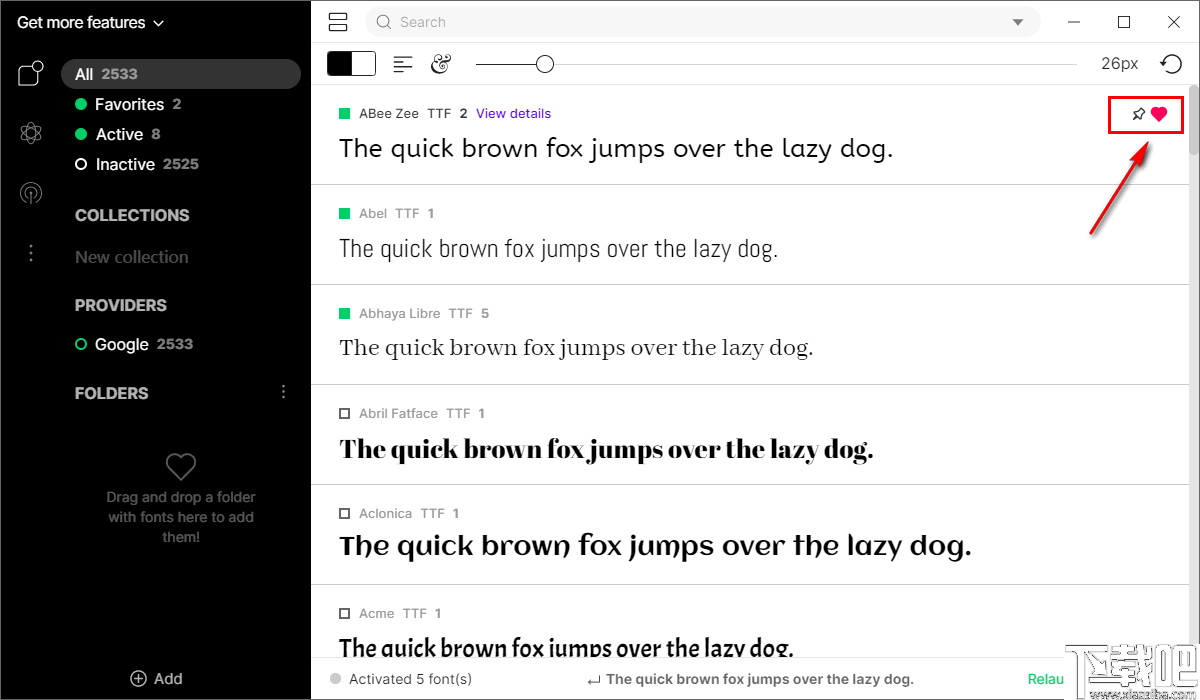
Task: Click the font size slider handle
Action: coord(544,64)
